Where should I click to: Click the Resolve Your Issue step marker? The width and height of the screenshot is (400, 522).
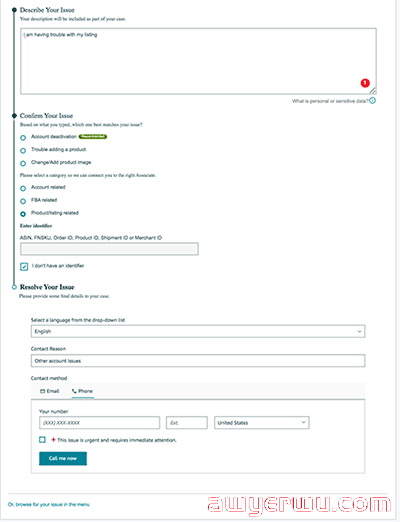pyautogui.click(x=14, y=287)
